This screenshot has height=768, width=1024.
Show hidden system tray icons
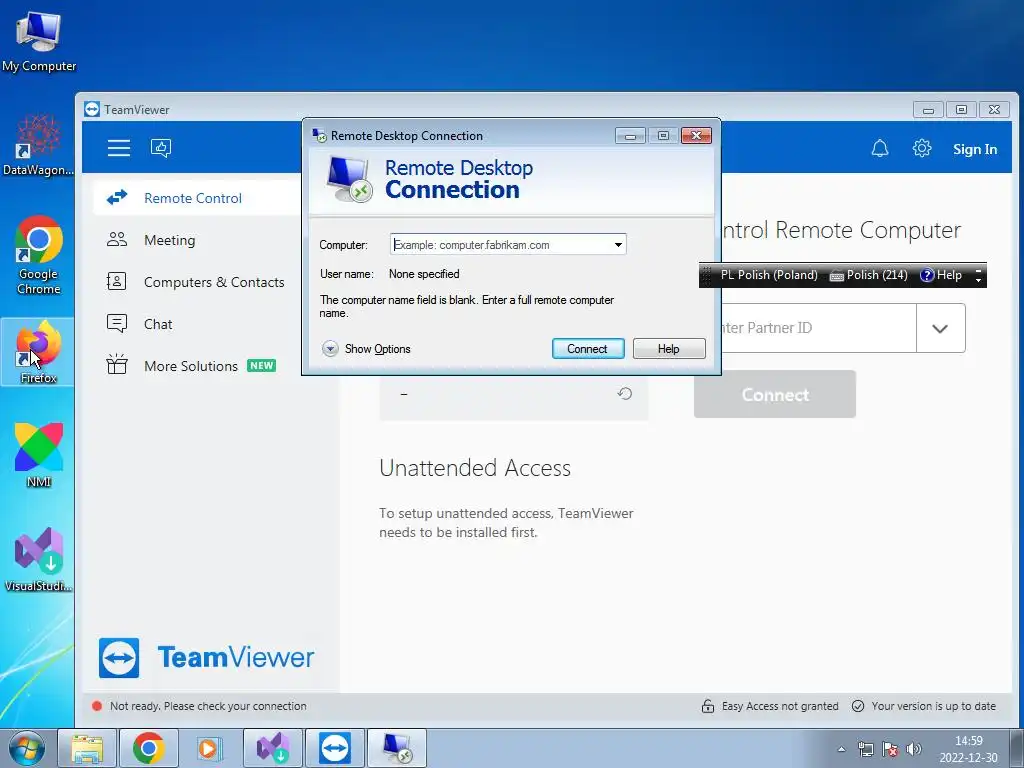[841, 749]
